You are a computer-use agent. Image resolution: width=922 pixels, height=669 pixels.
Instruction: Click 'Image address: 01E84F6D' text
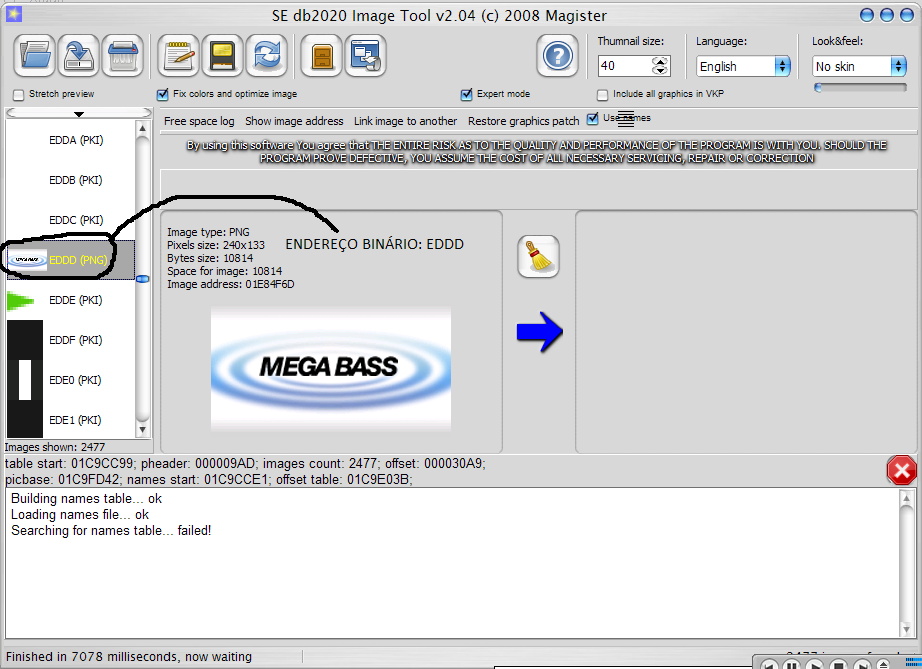point(230,285)
